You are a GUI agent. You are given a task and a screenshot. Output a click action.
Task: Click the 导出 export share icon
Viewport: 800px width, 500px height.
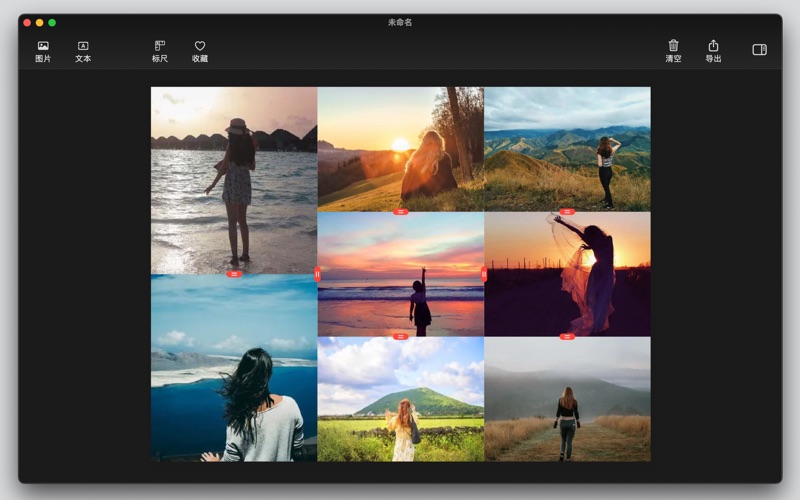tap(713, 51)
